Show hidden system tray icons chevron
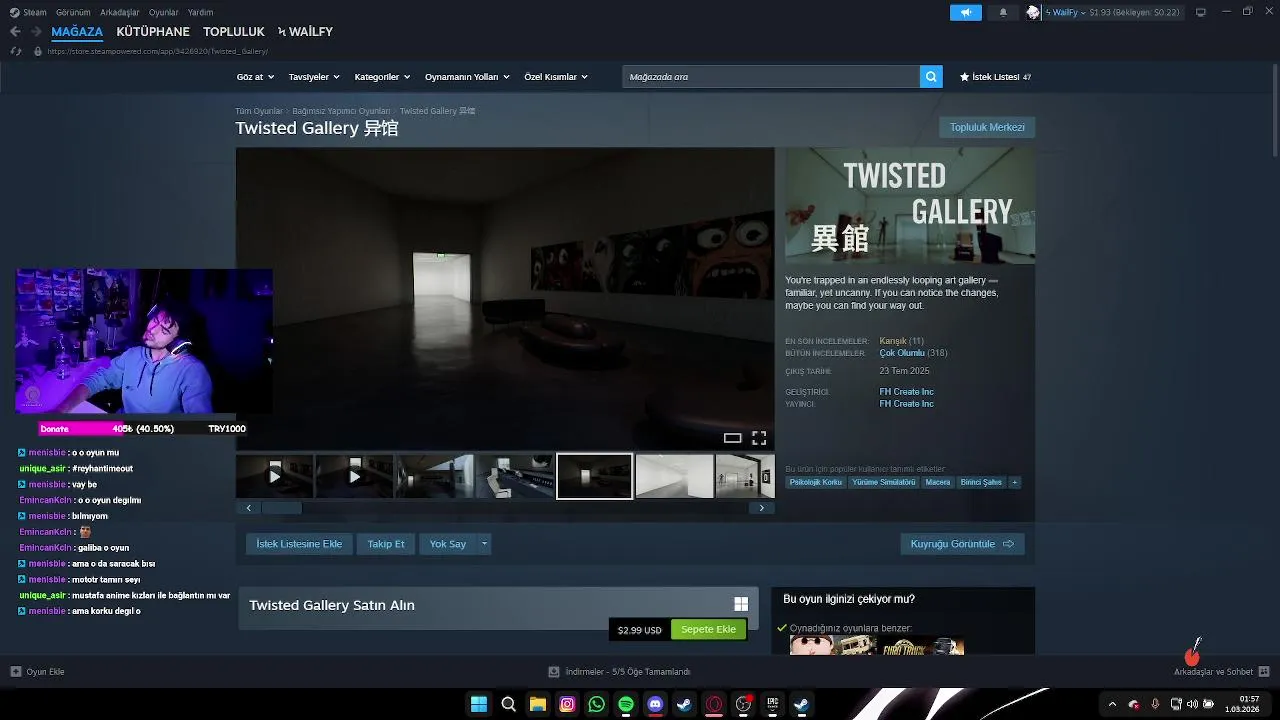1280x720 pixels. (1111, 704)
